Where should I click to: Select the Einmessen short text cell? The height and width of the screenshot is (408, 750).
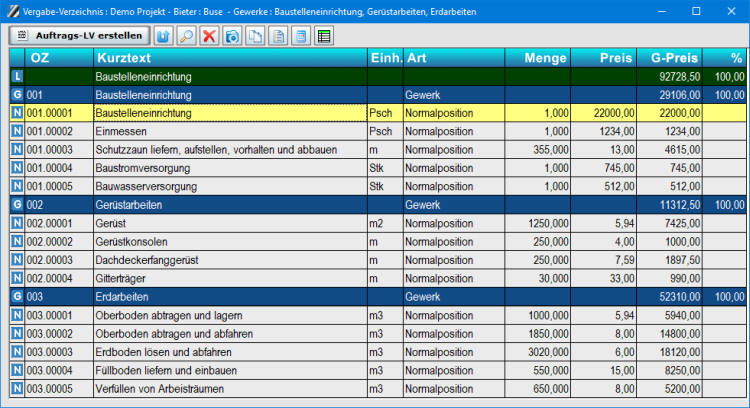click(x=231, y=131)
